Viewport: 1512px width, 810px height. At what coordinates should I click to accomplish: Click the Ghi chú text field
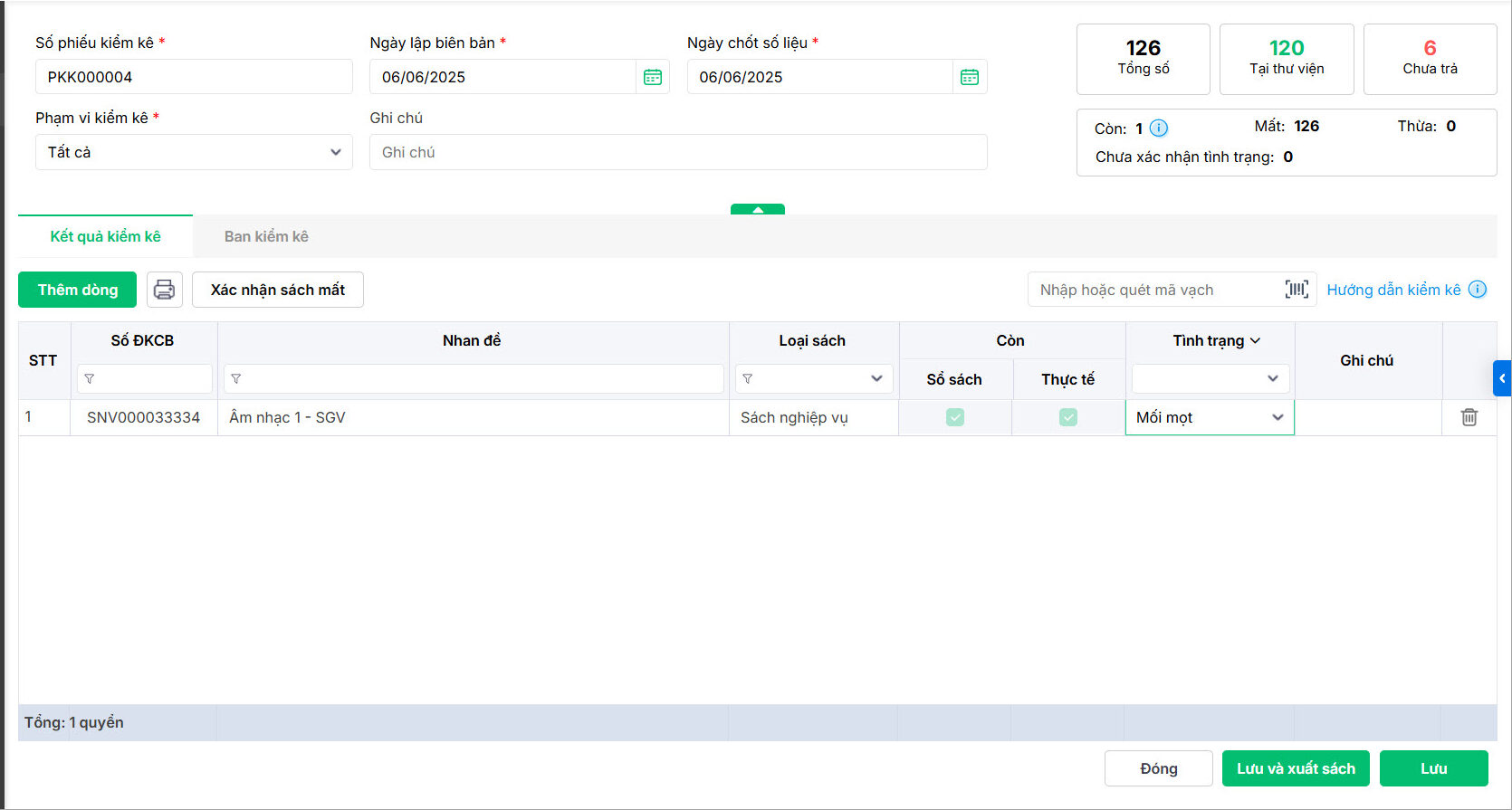678,152
